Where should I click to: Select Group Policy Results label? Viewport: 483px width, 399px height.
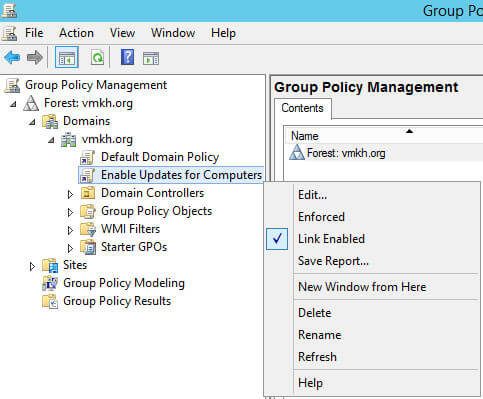pos(117,301)
